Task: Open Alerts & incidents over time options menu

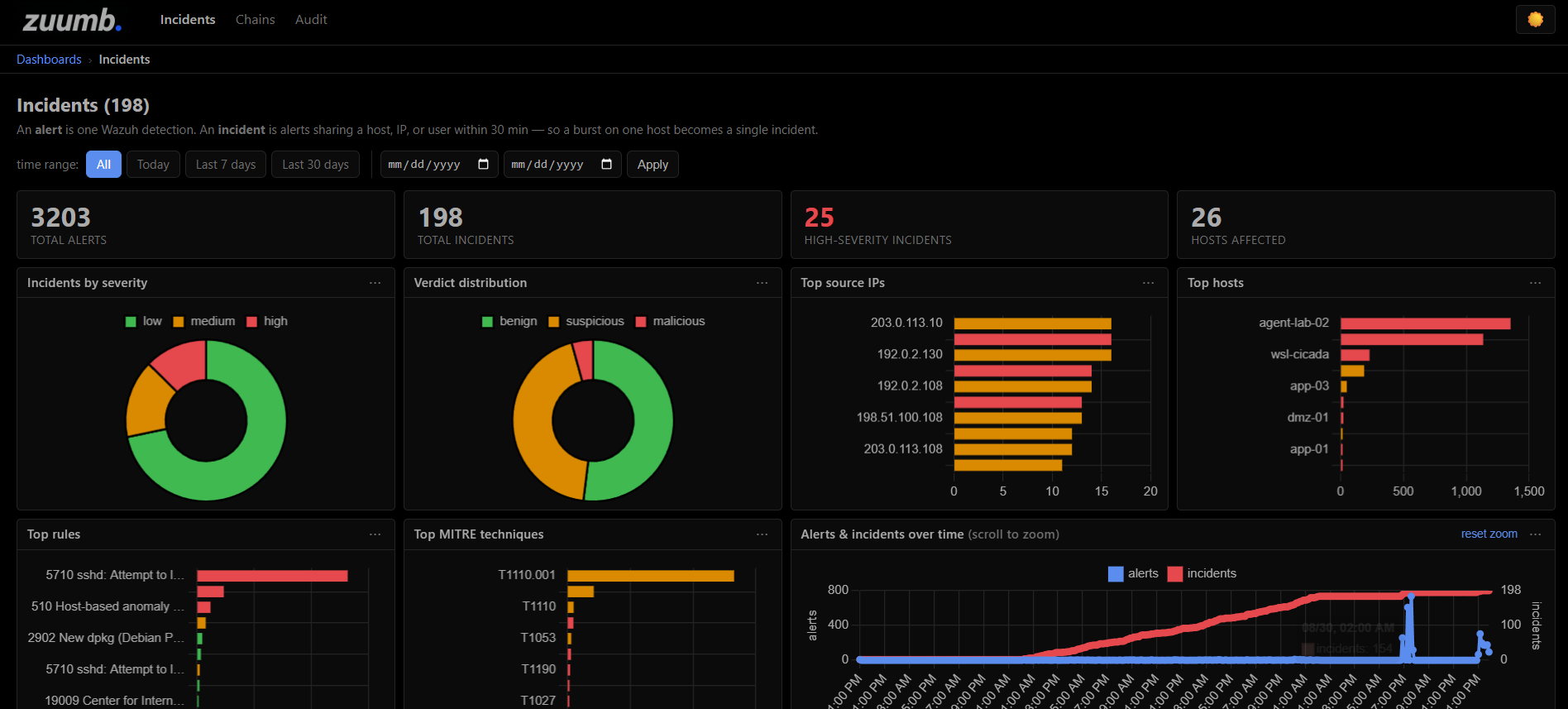Action: [1535, 534]
